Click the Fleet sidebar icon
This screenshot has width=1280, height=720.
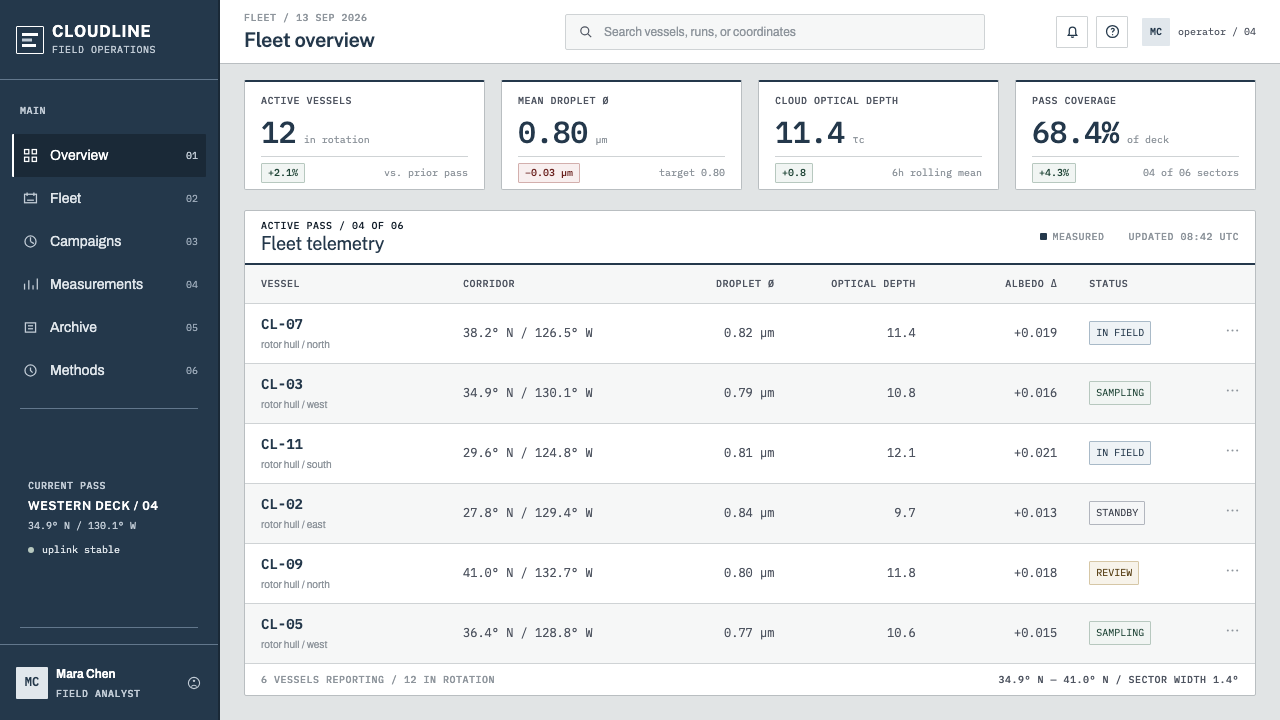pos(31,199)
